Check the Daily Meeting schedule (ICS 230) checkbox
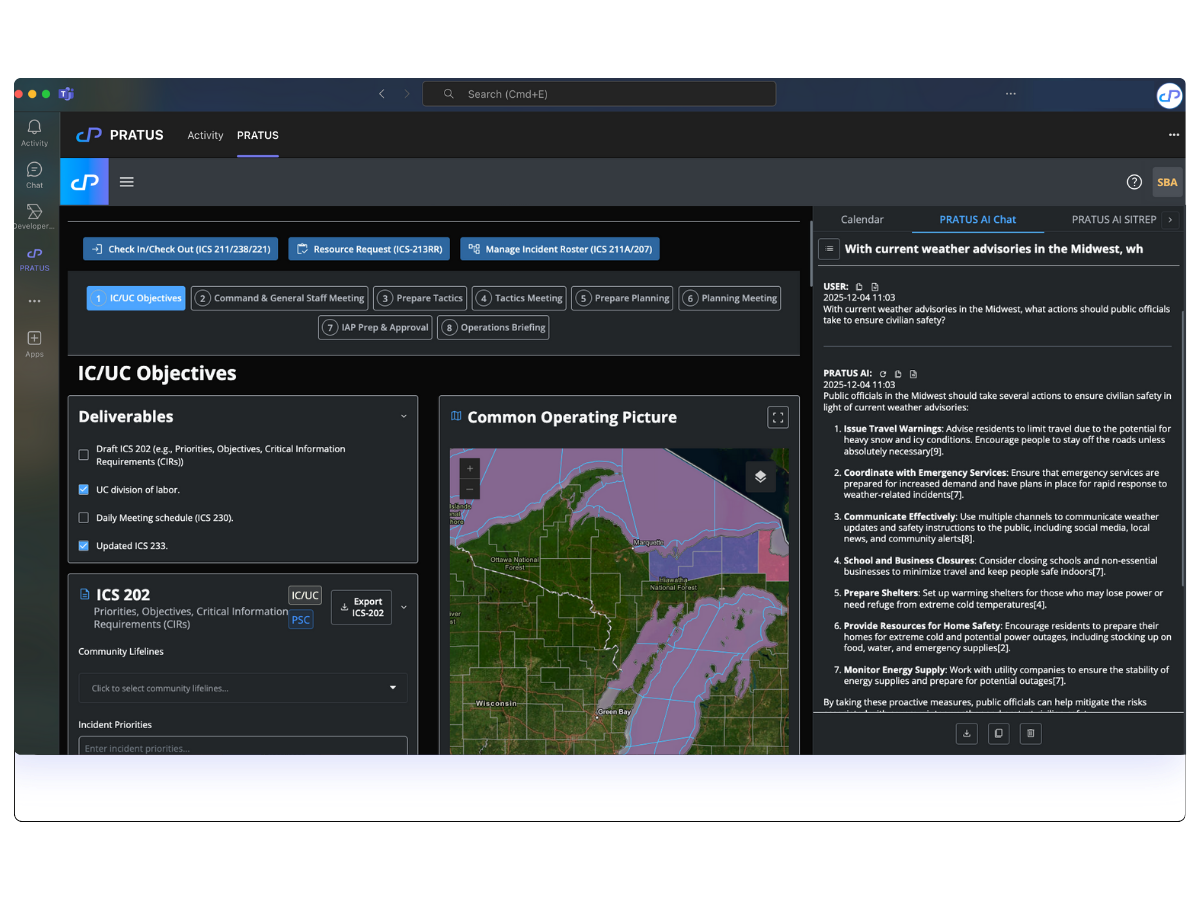The image size is (1200, 900). tap(84, 518)
